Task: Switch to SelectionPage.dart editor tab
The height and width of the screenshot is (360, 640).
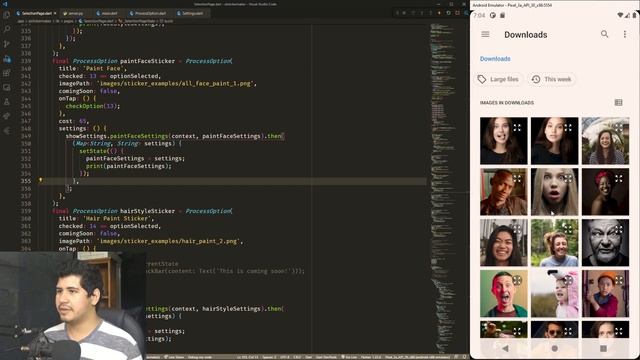Action: coord(36,13)
